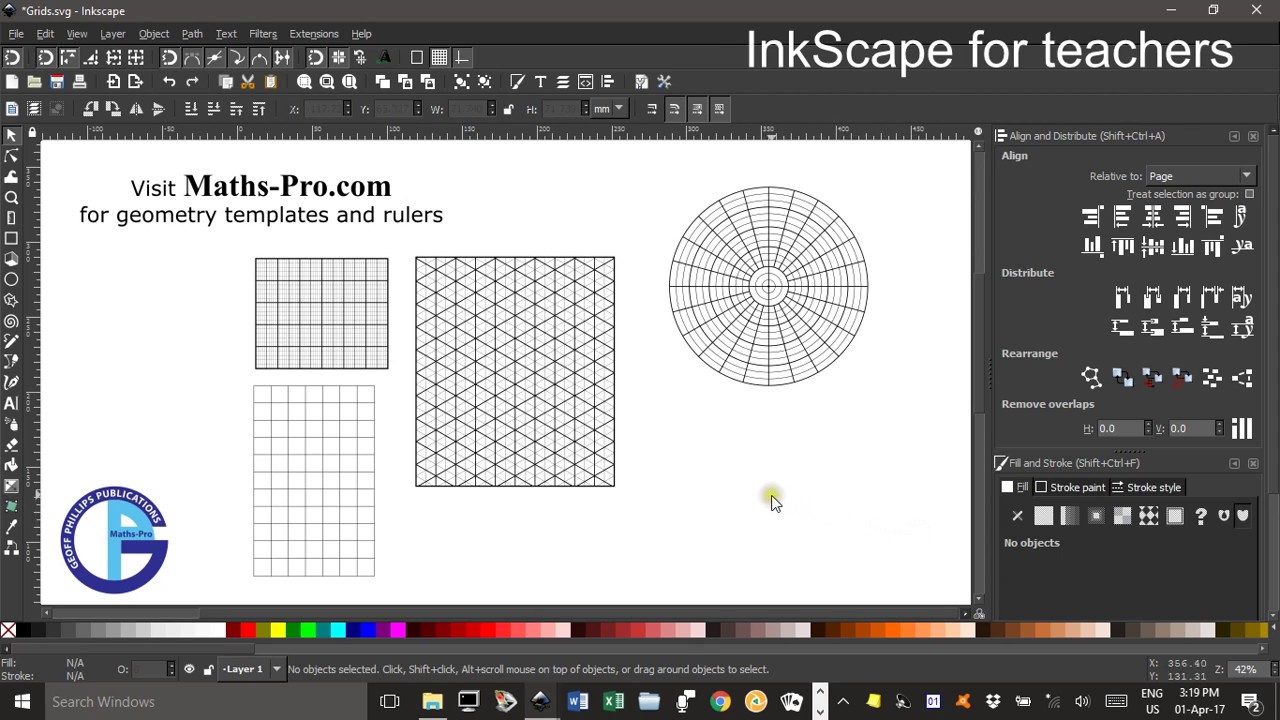The height and width of the screenshot is (720, 1280).
Task: Open the Object menu
Action: (x=153, y=34)
